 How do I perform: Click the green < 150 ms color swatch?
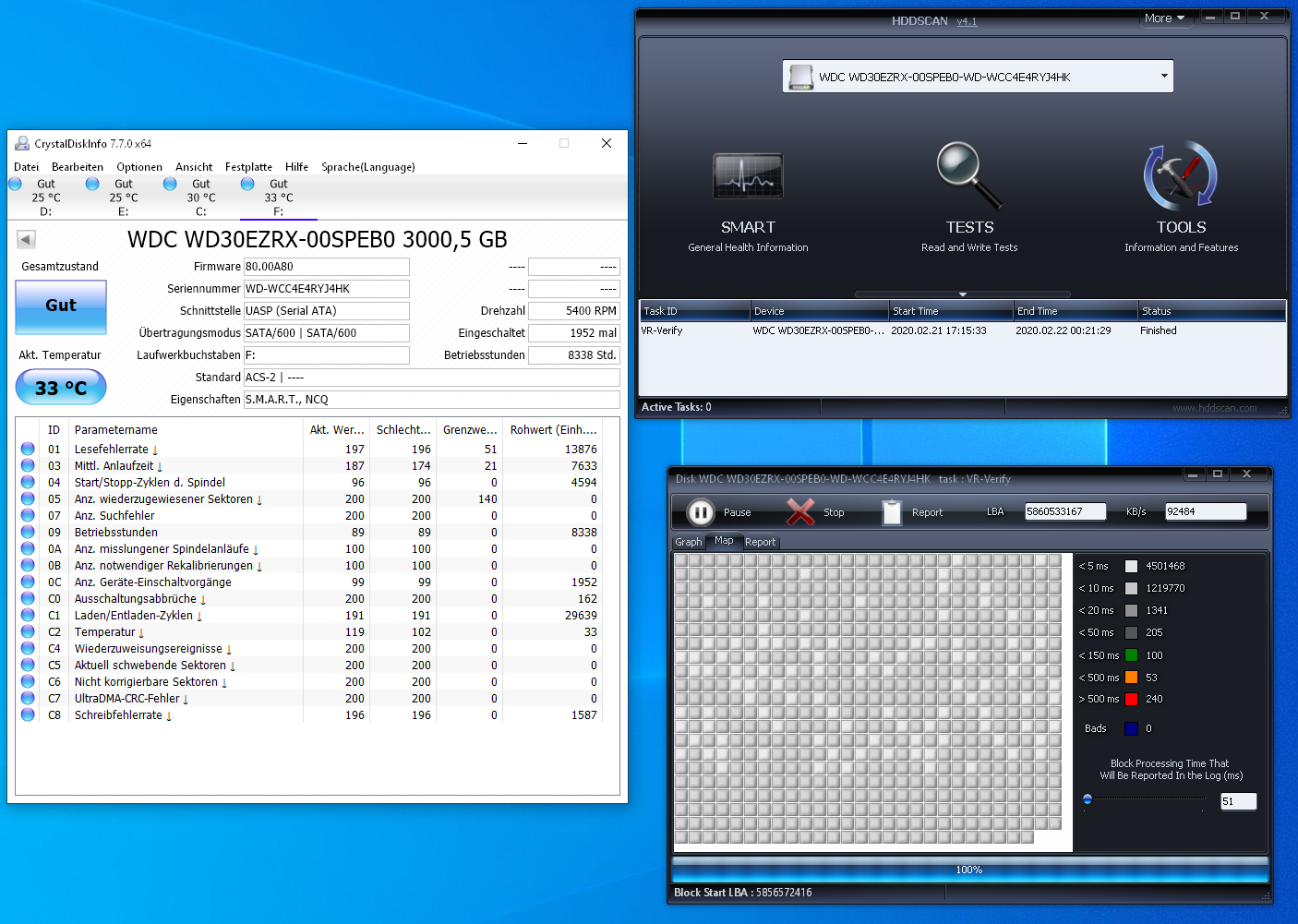[1131, 655]
